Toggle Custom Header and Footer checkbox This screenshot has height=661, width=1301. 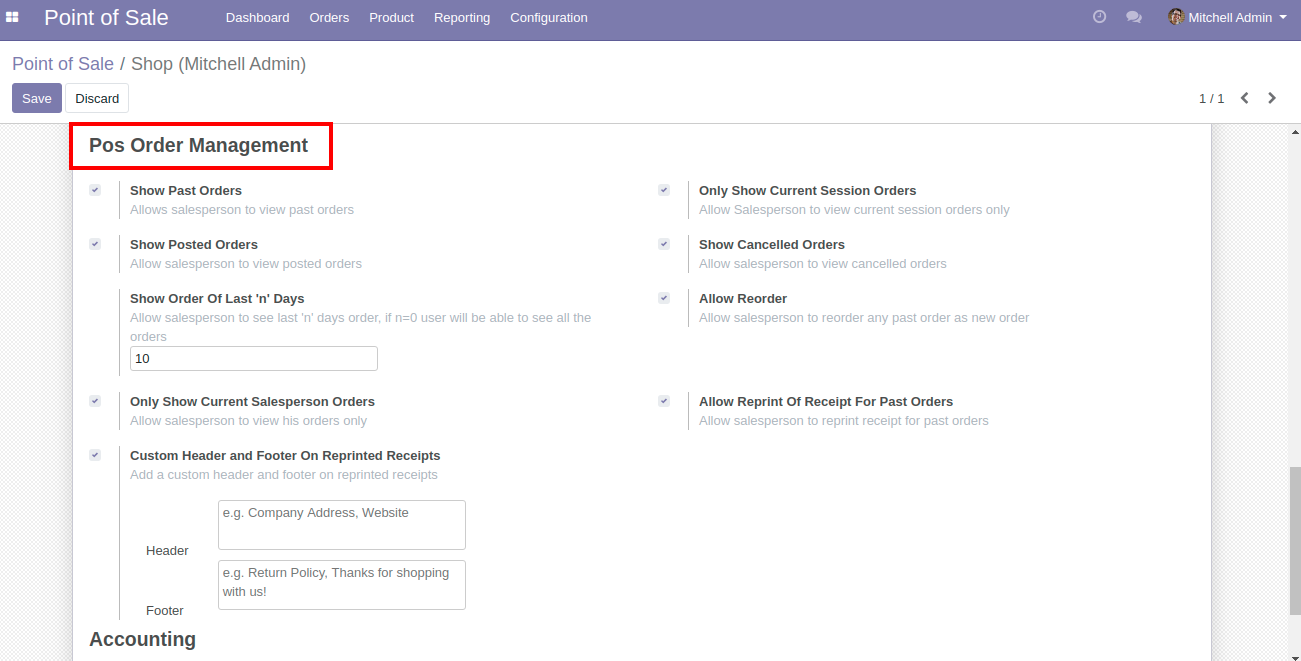tap(95, 455)
